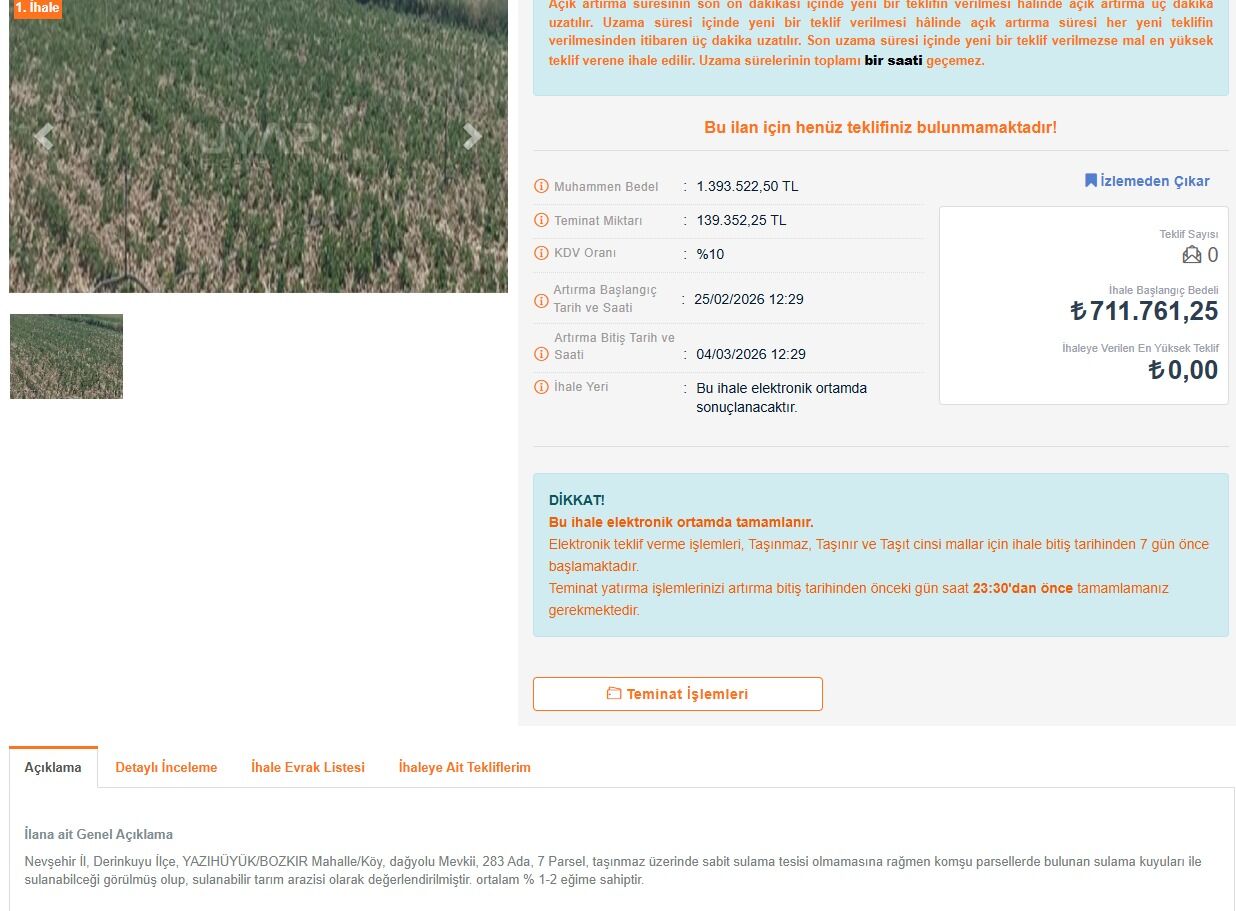
Task: Click the İzlemeden Çıkar link
Action: (x=1147, y=181)
